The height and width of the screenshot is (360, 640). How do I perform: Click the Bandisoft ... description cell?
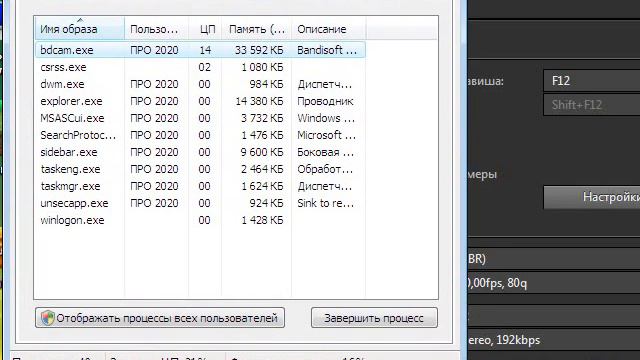327,50
